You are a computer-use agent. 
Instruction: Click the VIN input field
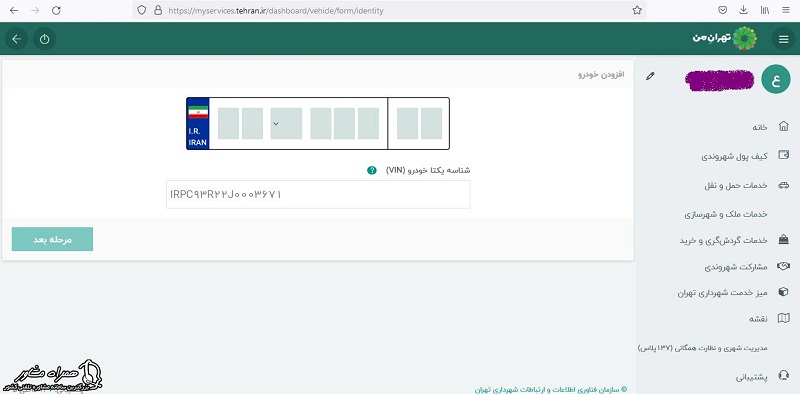[318, 194]
